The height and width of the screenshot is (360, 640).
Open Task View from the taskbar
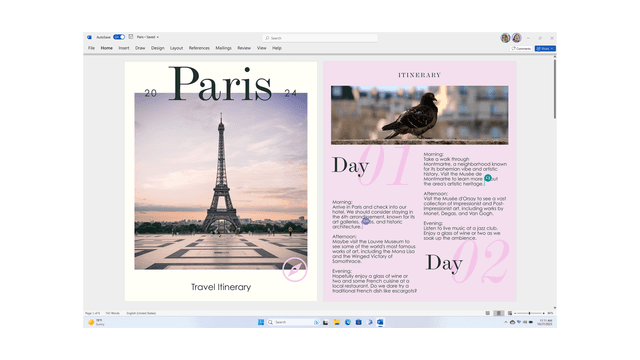pos(325,322)
